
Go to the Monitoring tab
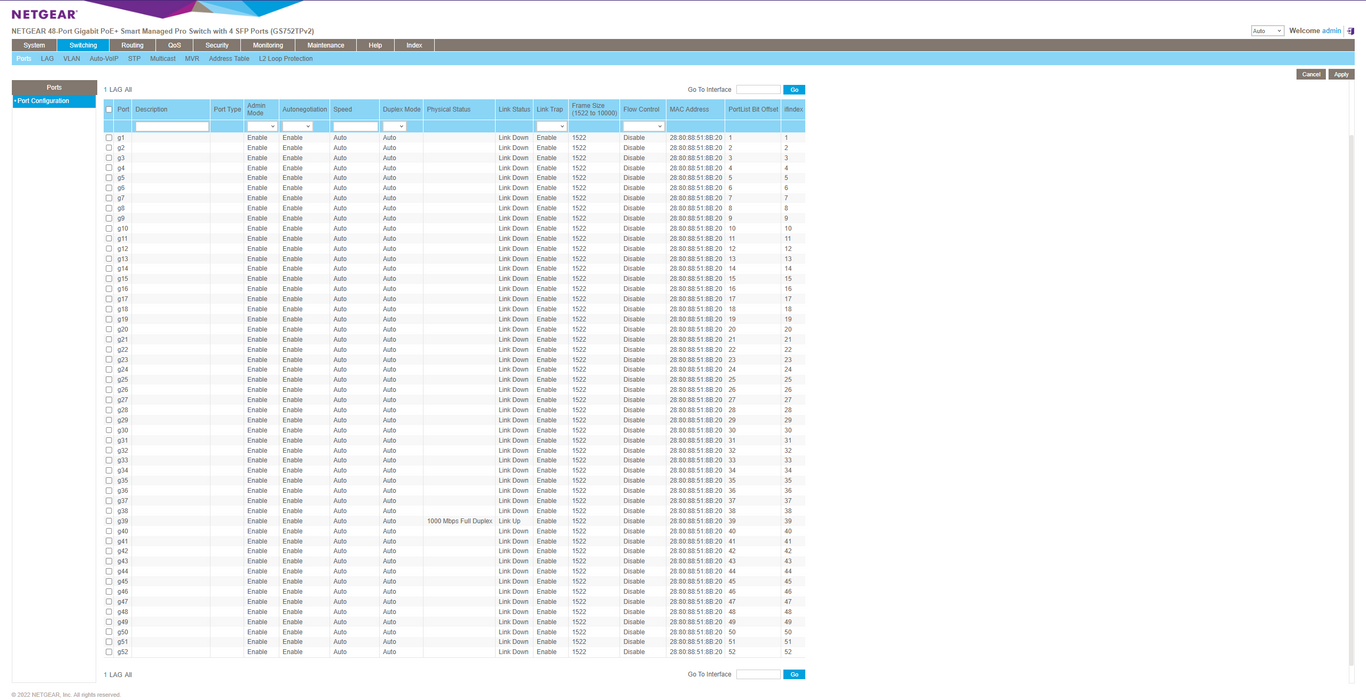tap(268, 45)
